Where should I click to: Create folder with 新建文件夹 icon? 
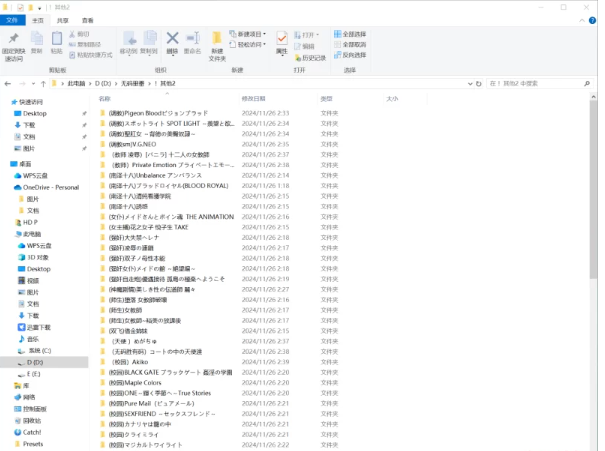(217, 47)
